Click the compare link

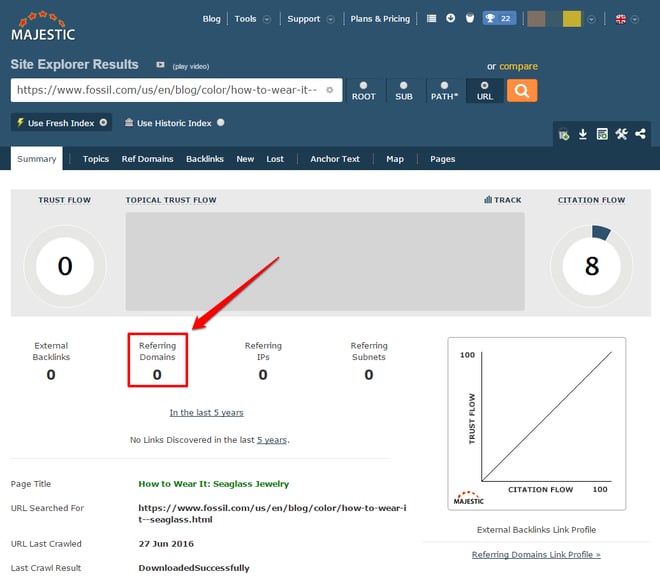519,66
